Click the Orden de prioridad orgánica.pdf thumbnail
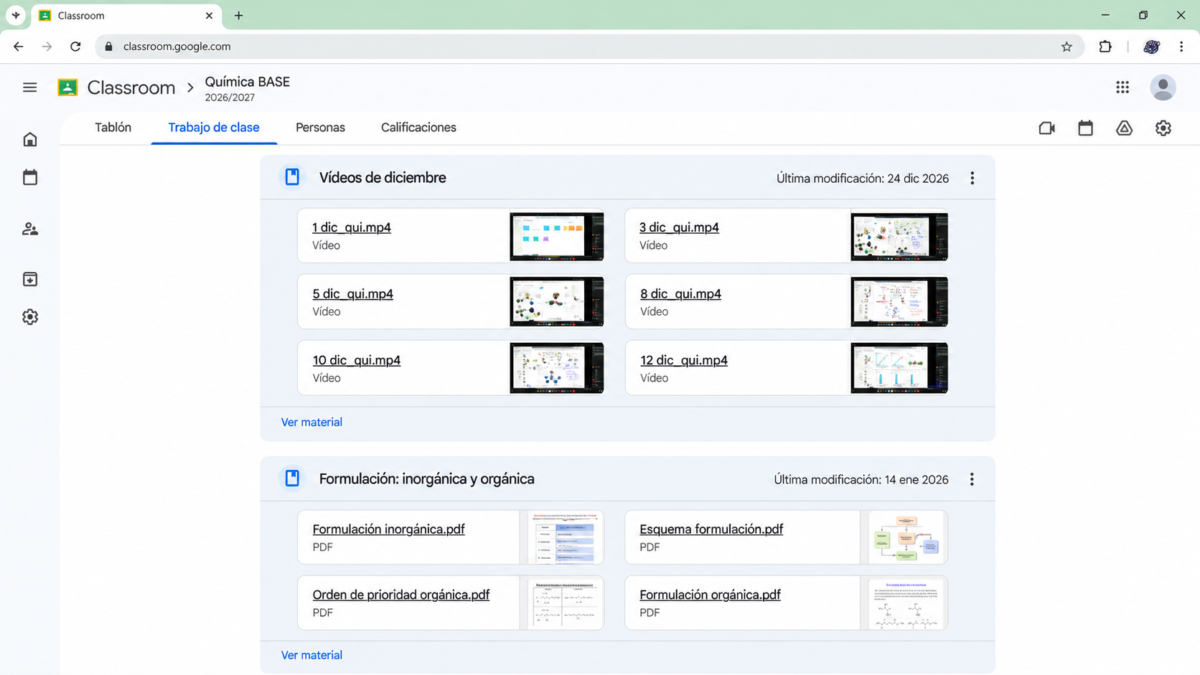1200x675 pixels. 565,603
